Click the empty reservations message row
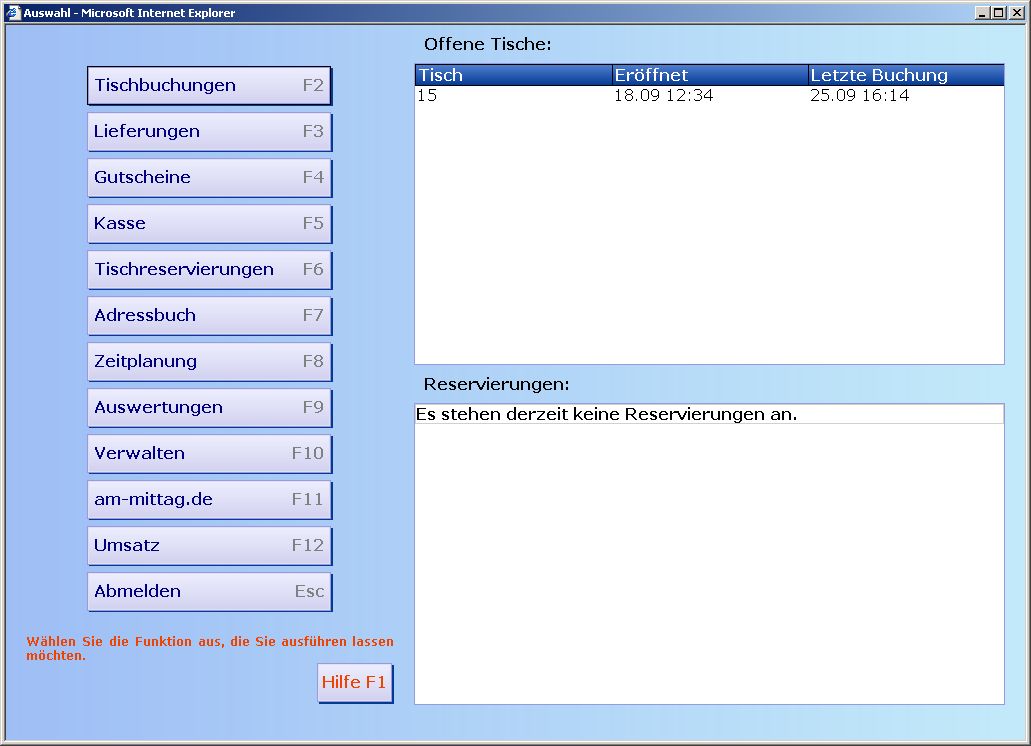This screenshot has width=1031, height=746. pos(709,414)
